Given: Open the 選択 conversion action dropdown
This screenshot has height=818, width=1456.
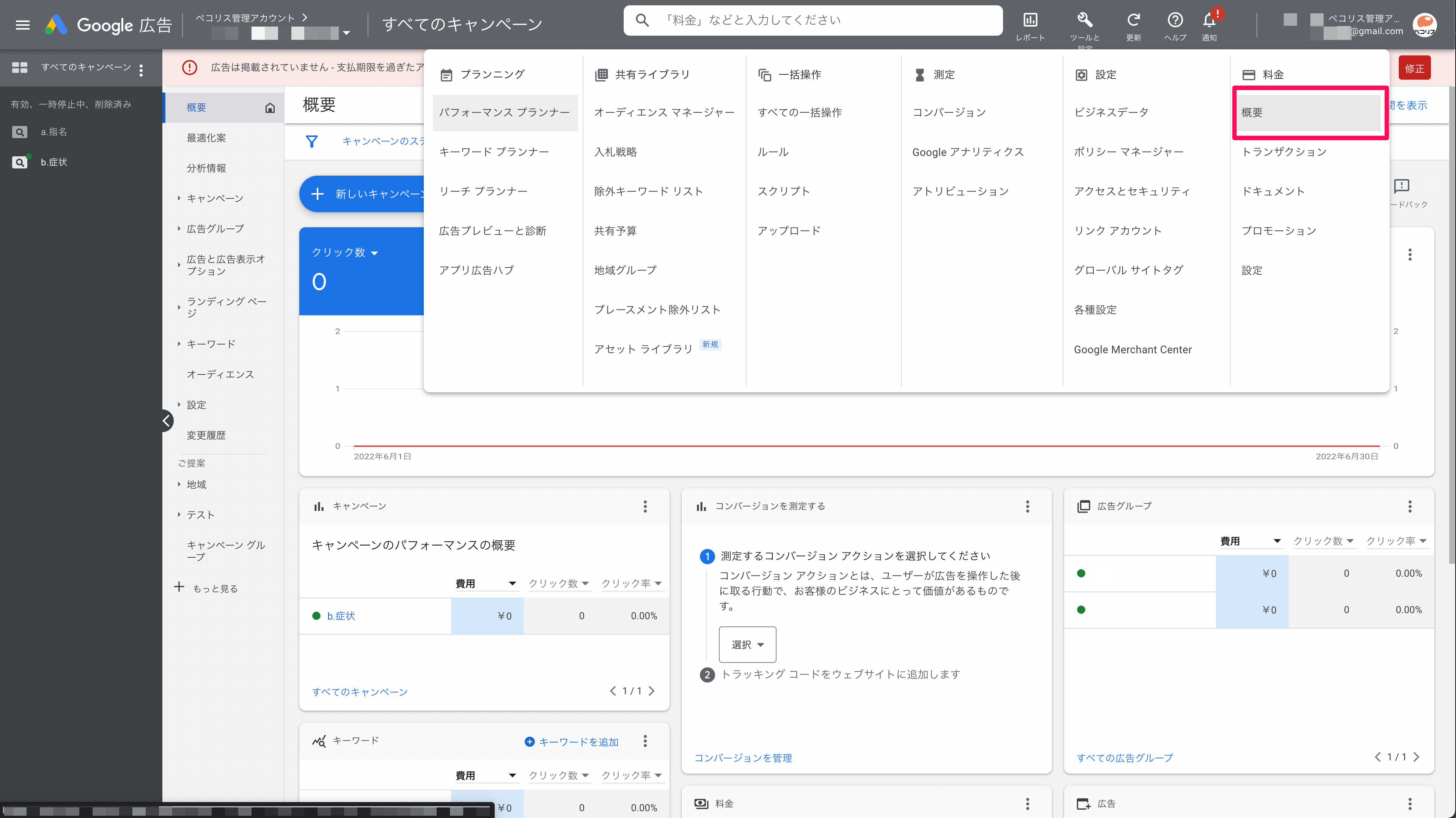Looking at the screenshot, I should tap(747, 645).
